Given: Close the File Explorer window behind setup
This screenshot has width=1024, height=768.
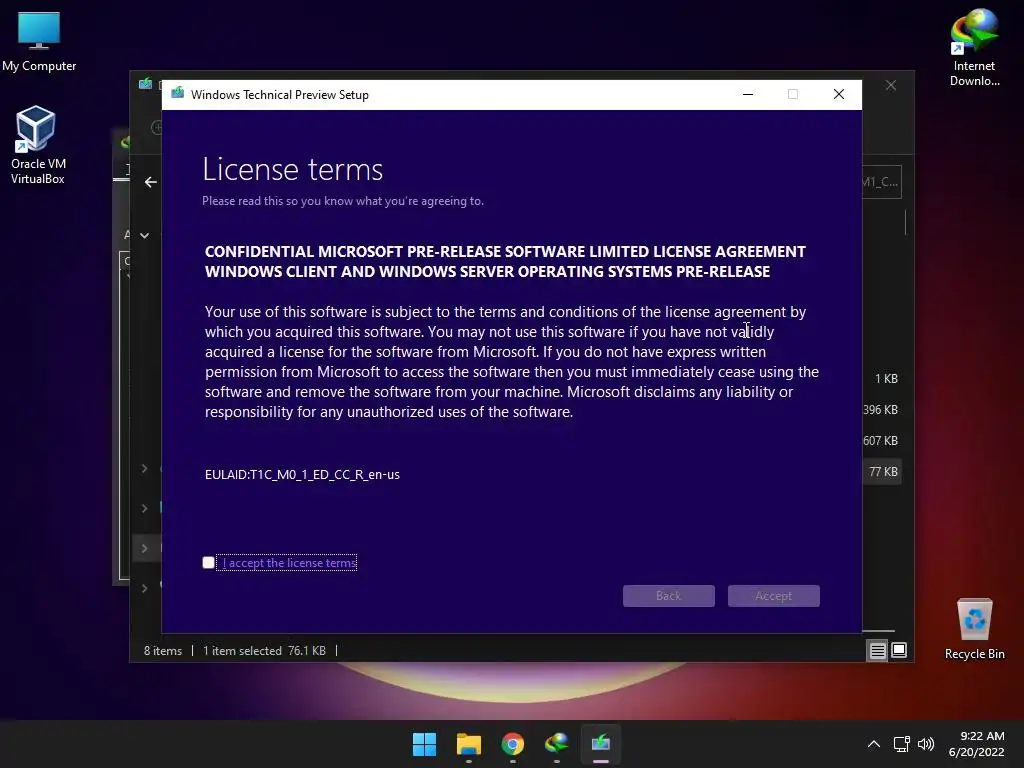Looking at the screenshot, I should tap(891, 86).
